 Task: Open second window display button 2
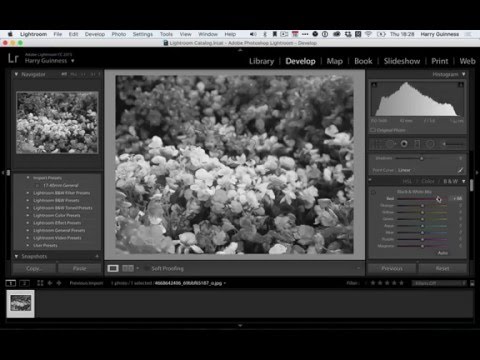24,283
